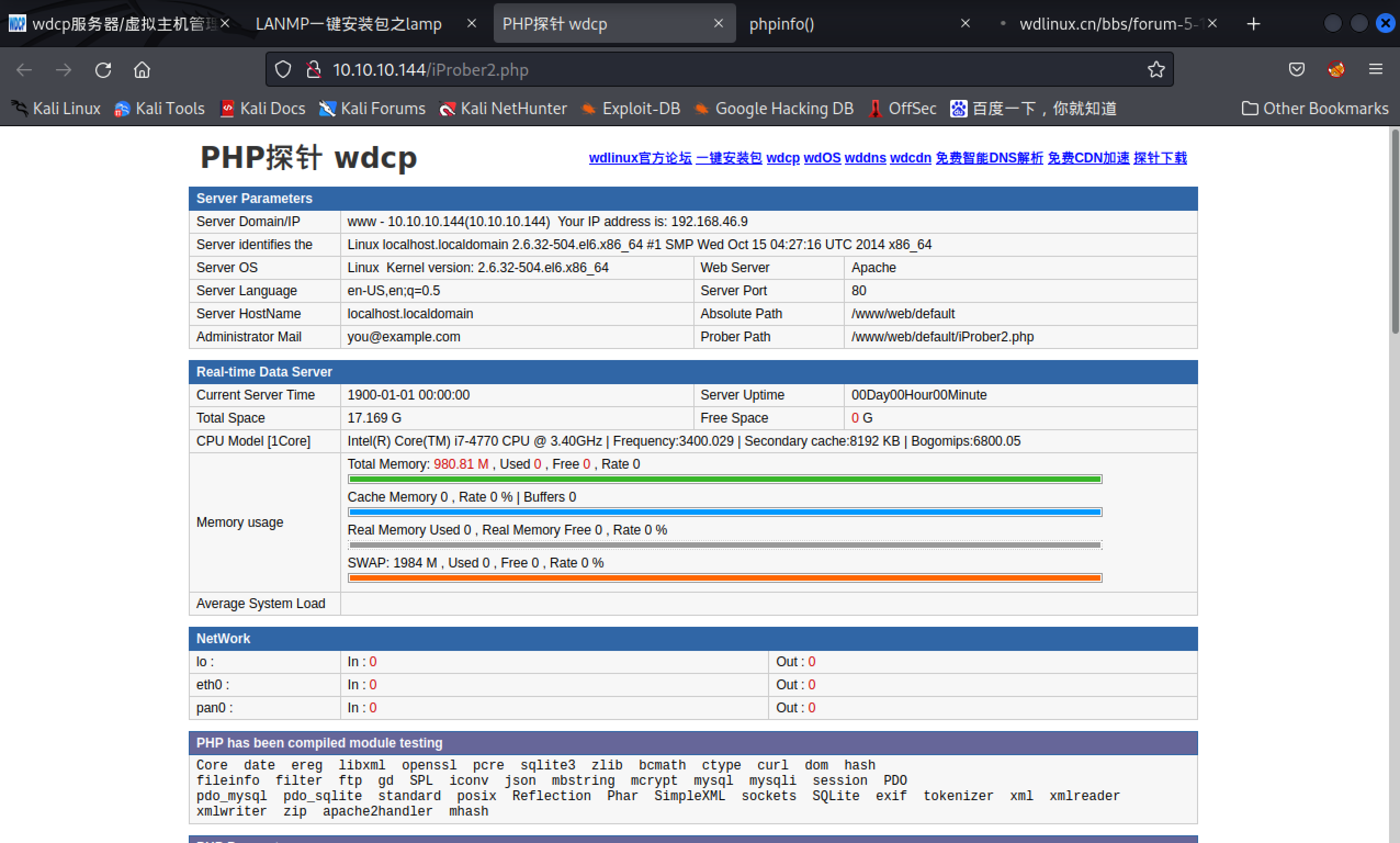1400x843 pixels.
Task: Click the orange extension icon in toolbar
Action: tap(1336, 70)
